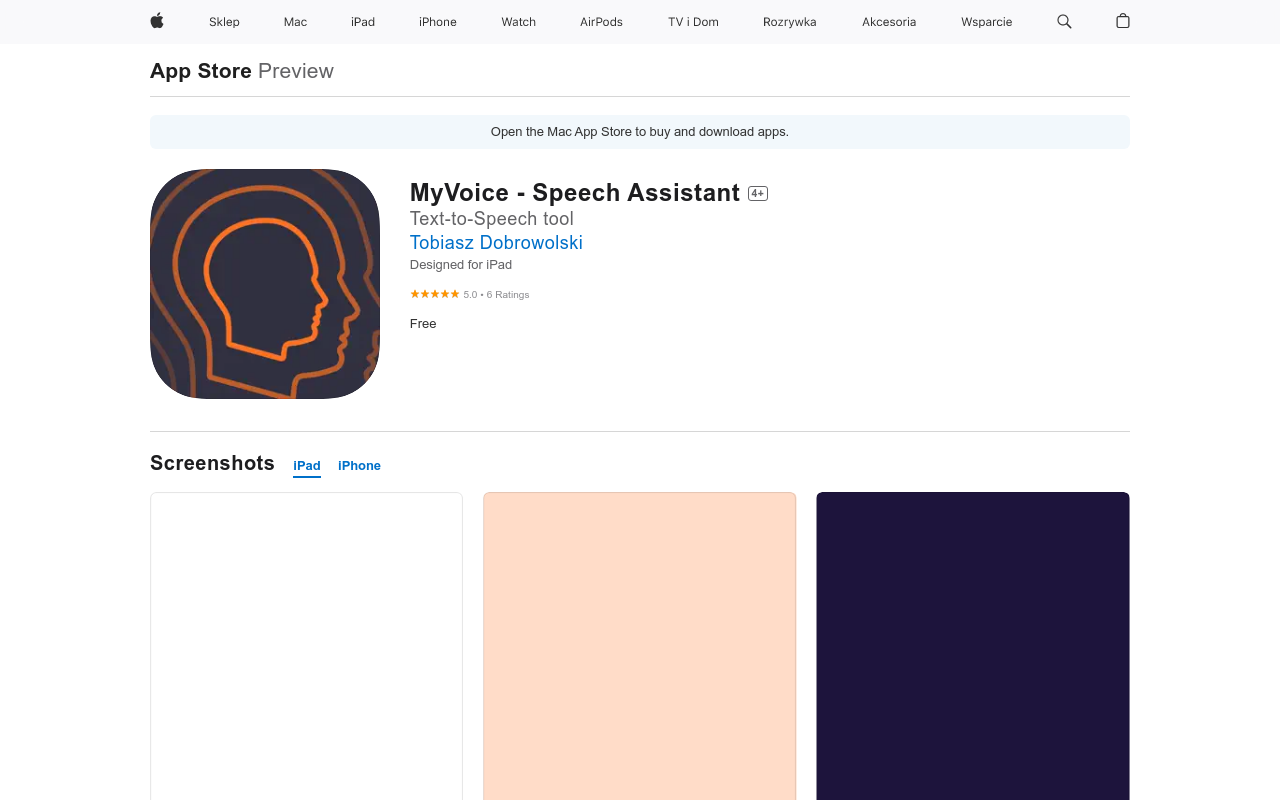Click the 'MyVoice - Speech Assistant' title
This screenshot has width=1280, height=800.
575,193
